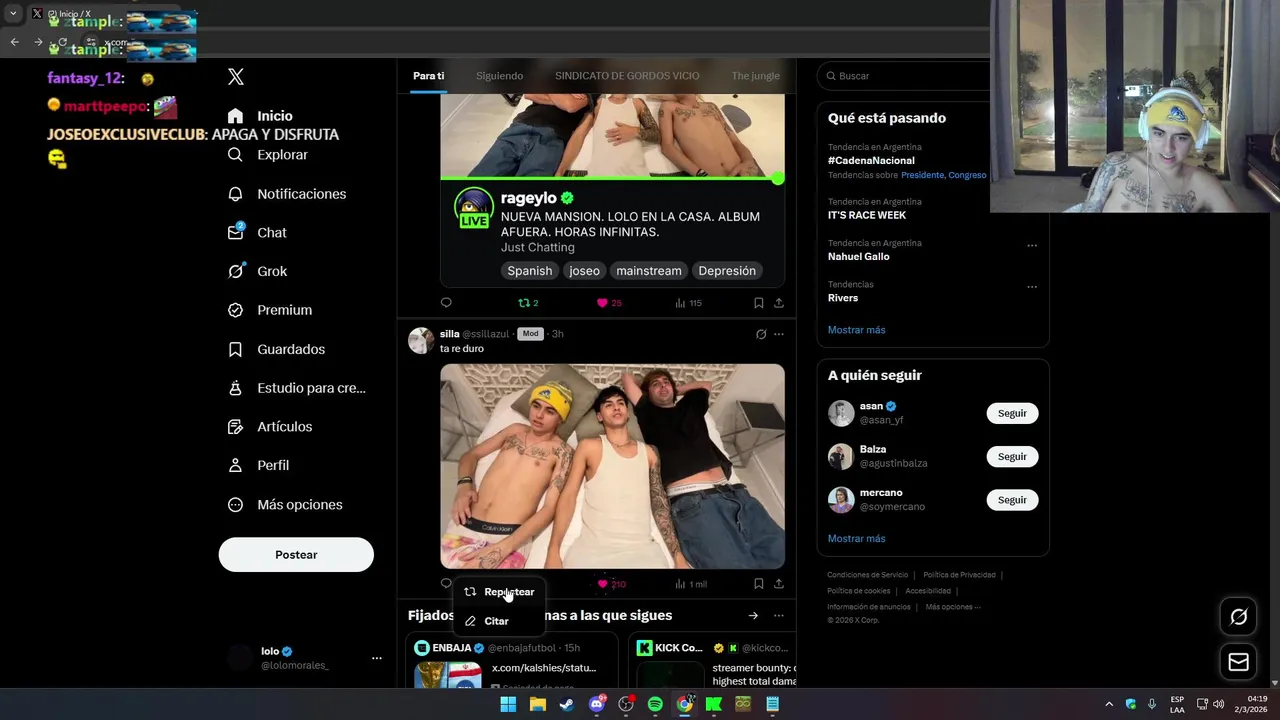Open Estudio para creadores item
The width and height of the screenshot is (1280, 720).
tap(296, 388)
